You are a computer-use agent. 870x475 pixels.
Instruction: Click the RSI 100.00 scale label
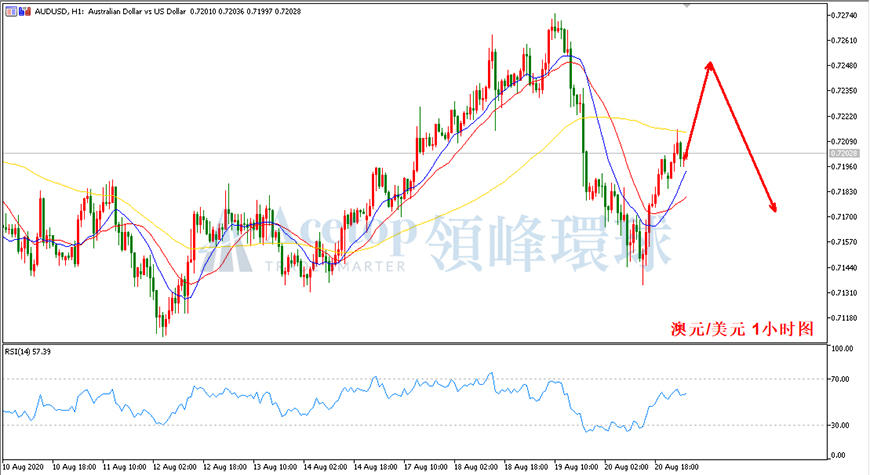[x=842, y=348]
